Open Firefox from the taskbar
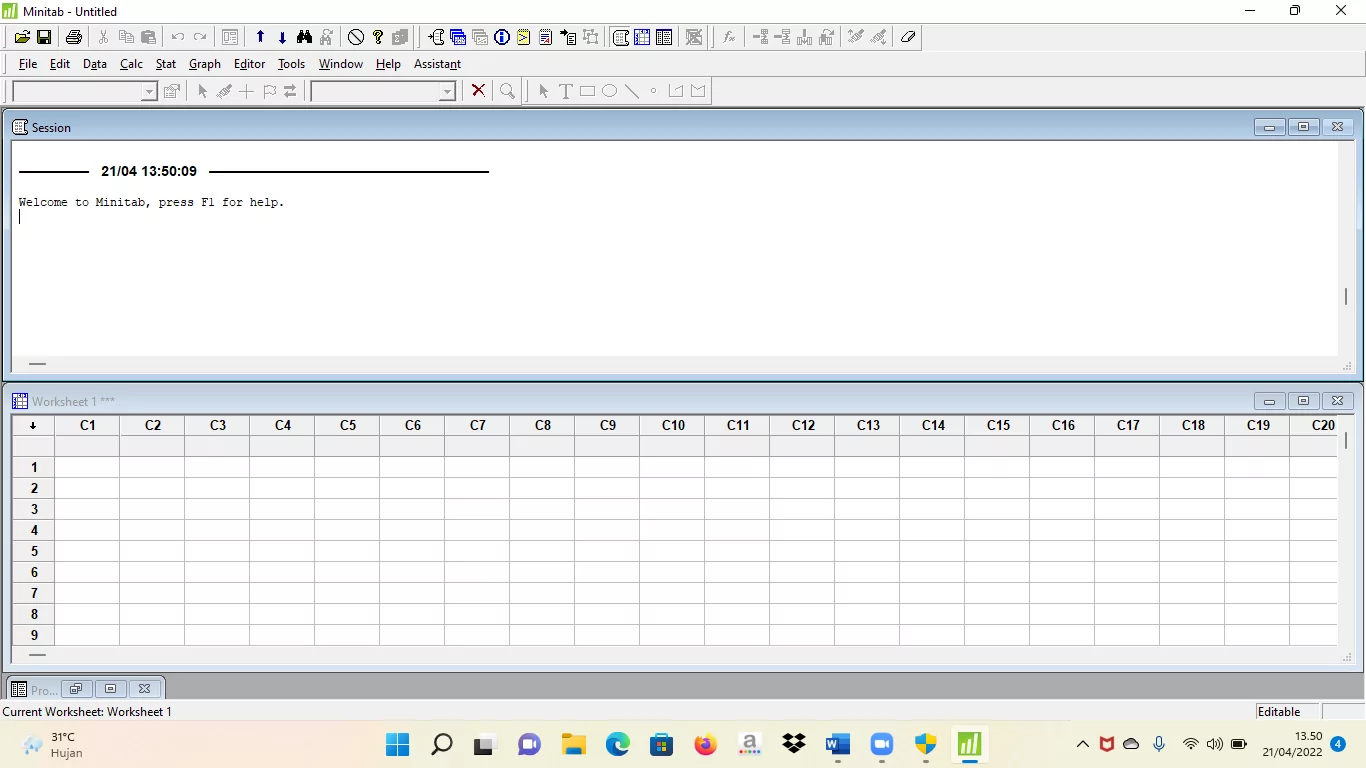 [706, 744]
